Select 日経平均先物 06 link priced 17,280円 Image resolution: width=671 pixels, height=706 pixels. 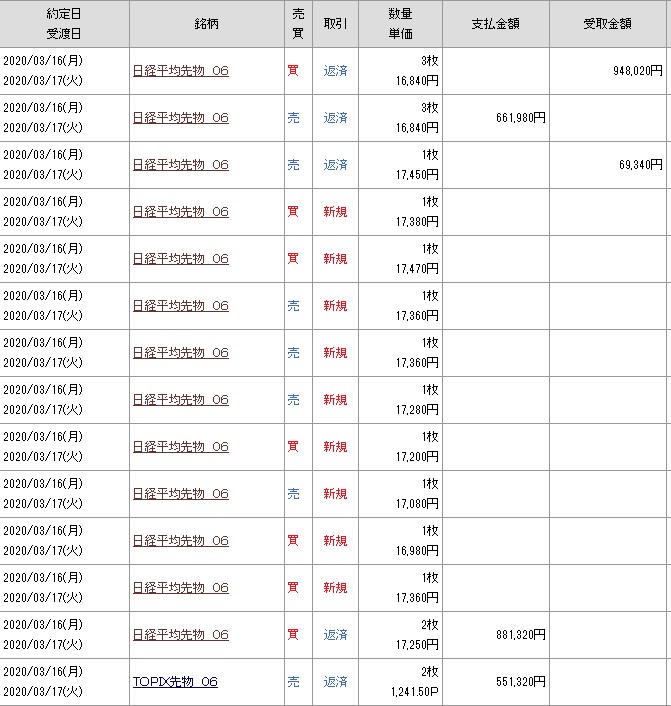(180, 400)
